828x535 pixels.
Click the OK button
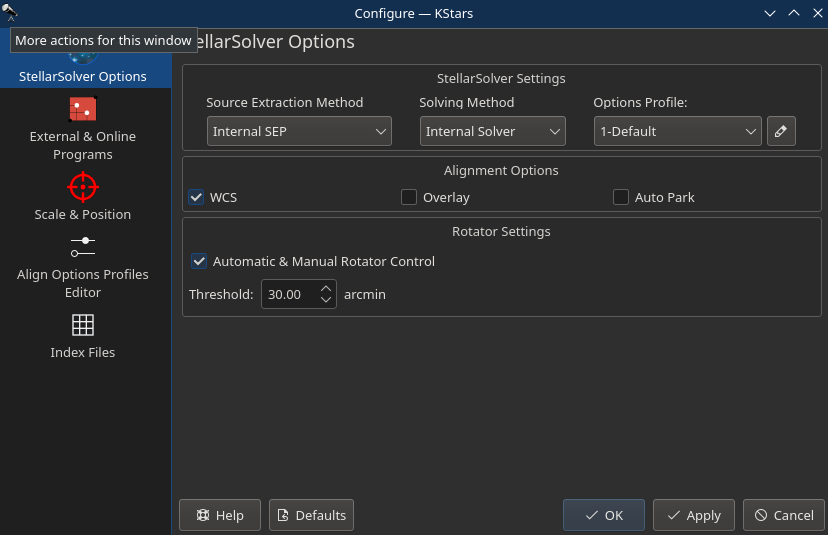604,515
